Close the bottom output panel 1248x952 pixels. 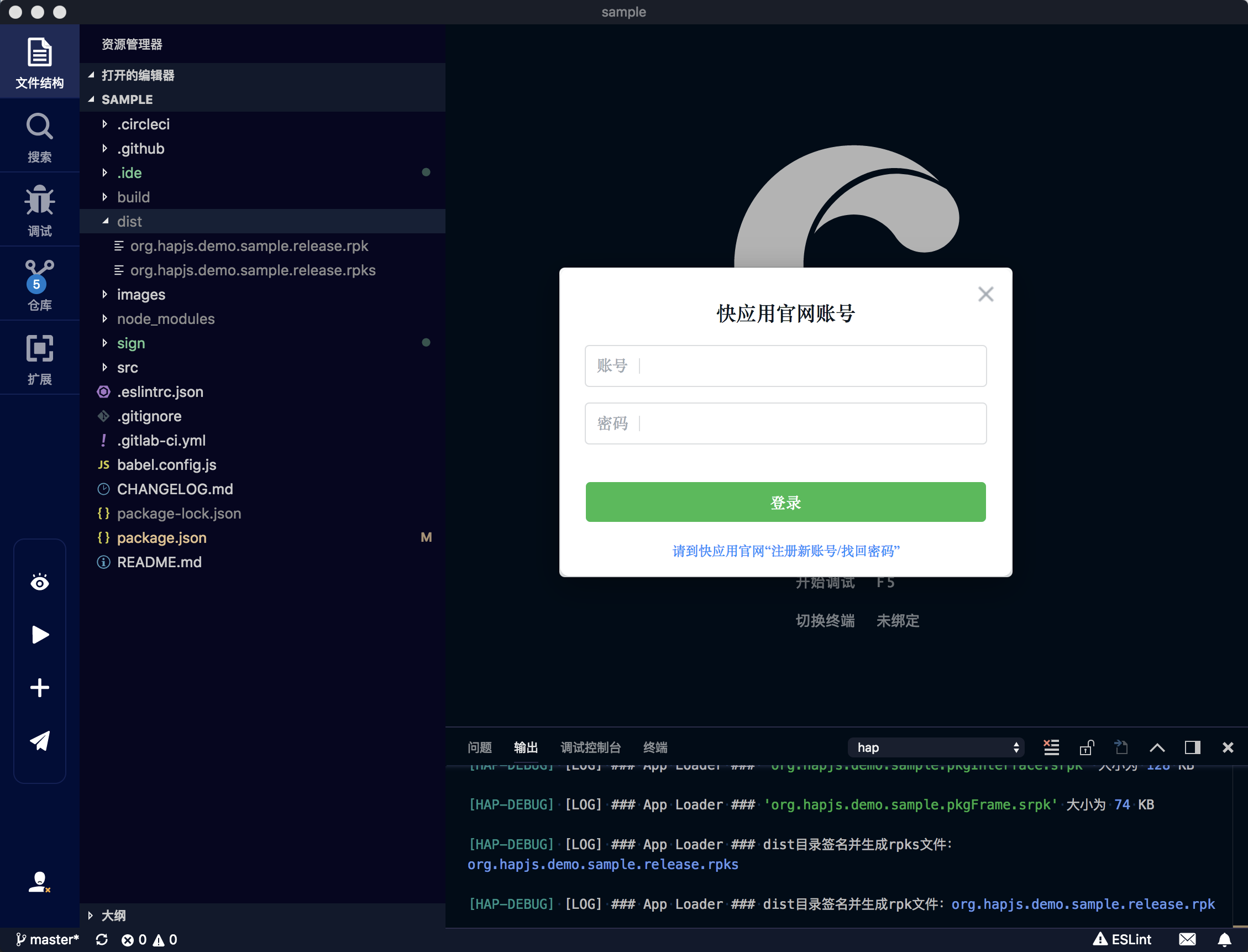pyautogui.click(x=1228, y=747)
